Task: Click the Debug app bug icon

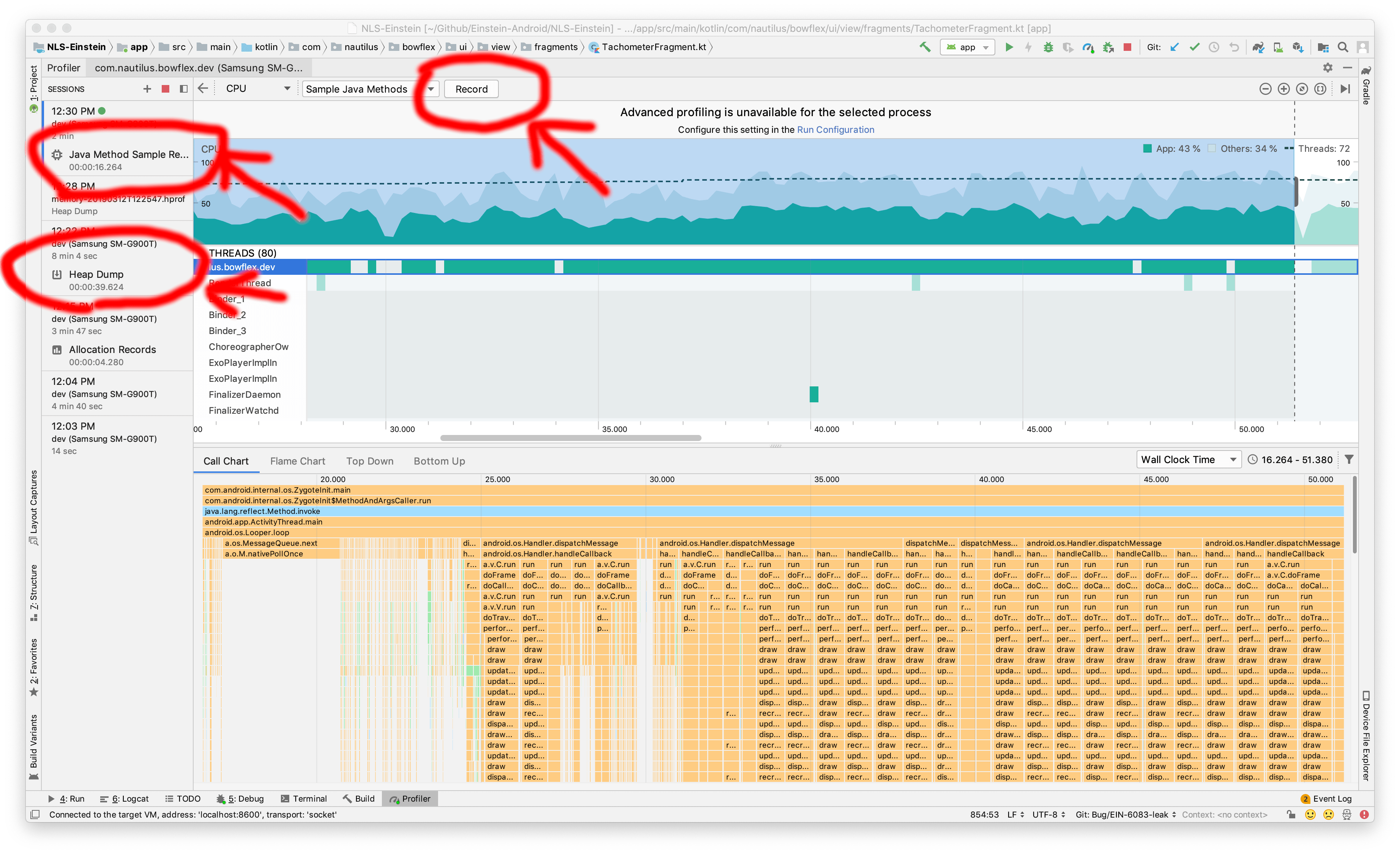Action: [x=1048, y=47]
